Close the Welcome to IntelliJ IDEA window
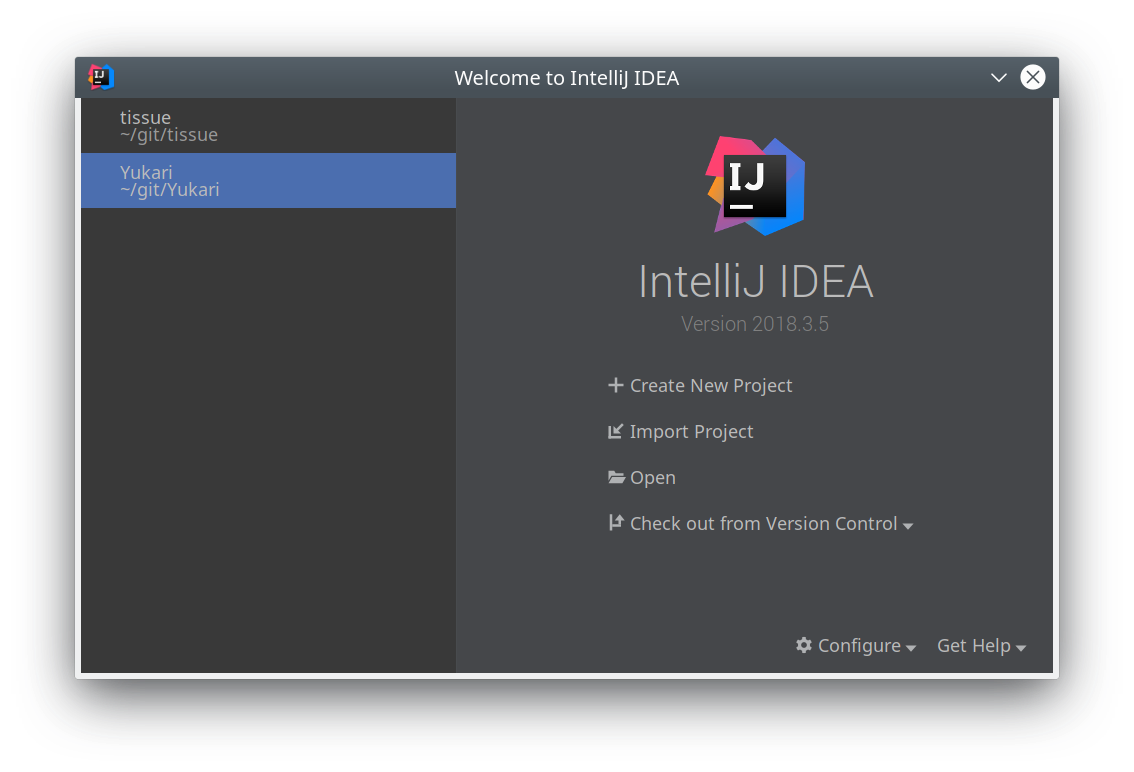 tap(1033, 77)
